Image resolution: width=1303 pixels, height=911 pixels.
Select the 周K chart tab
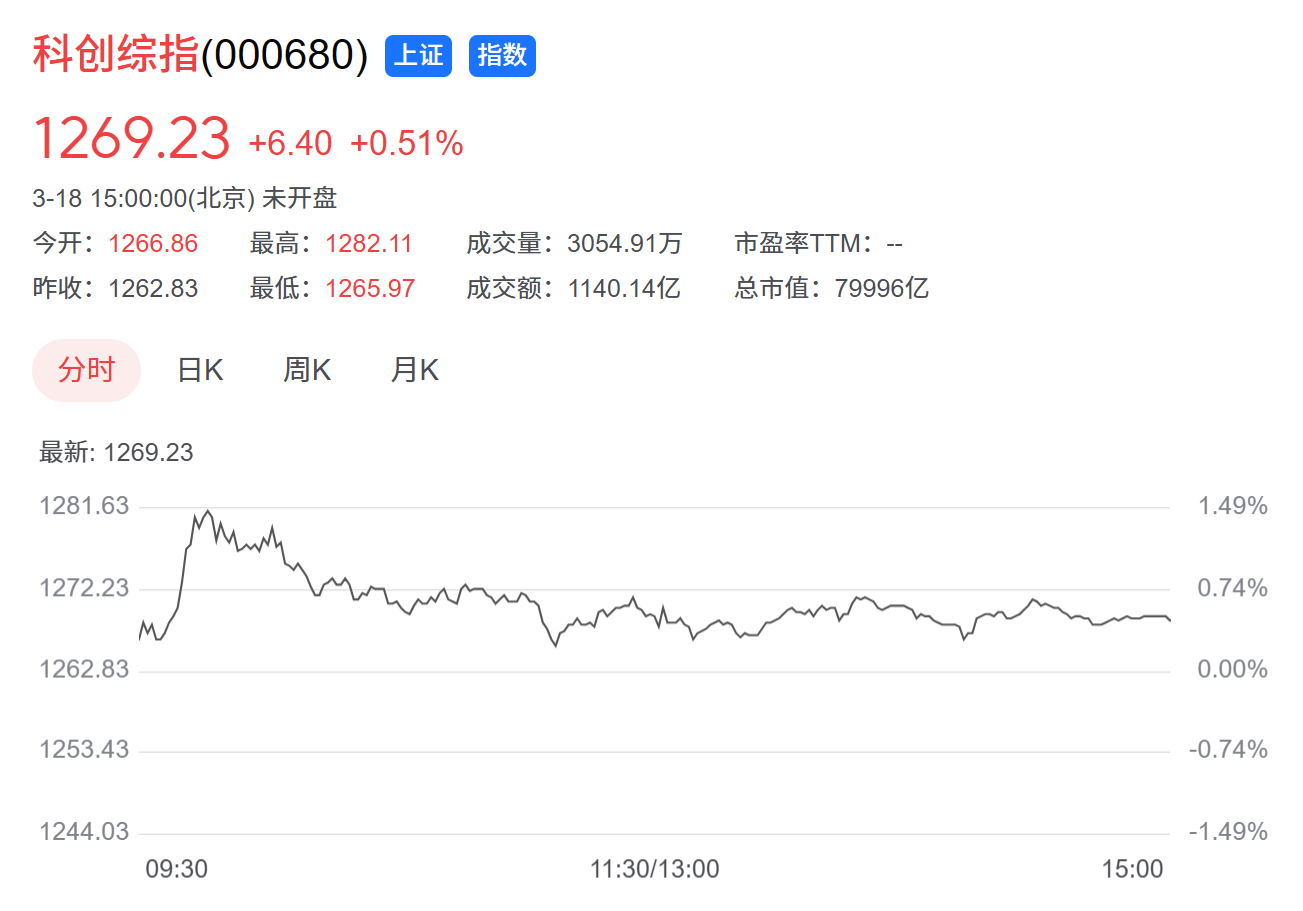[306, 370]
